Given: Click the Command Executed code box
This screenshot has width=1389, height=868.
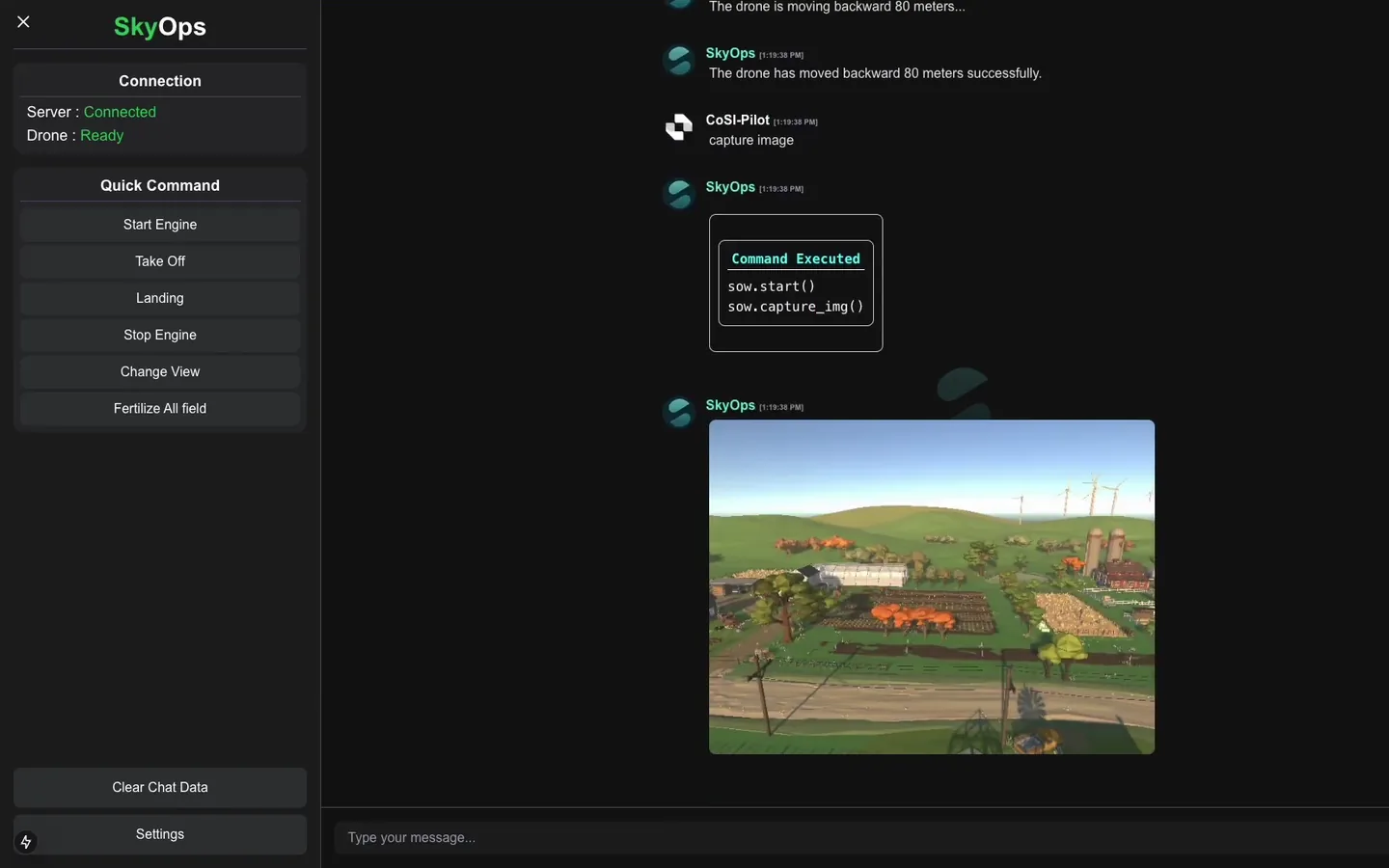Looking at the screenshot, I should (x=796, y=283).
